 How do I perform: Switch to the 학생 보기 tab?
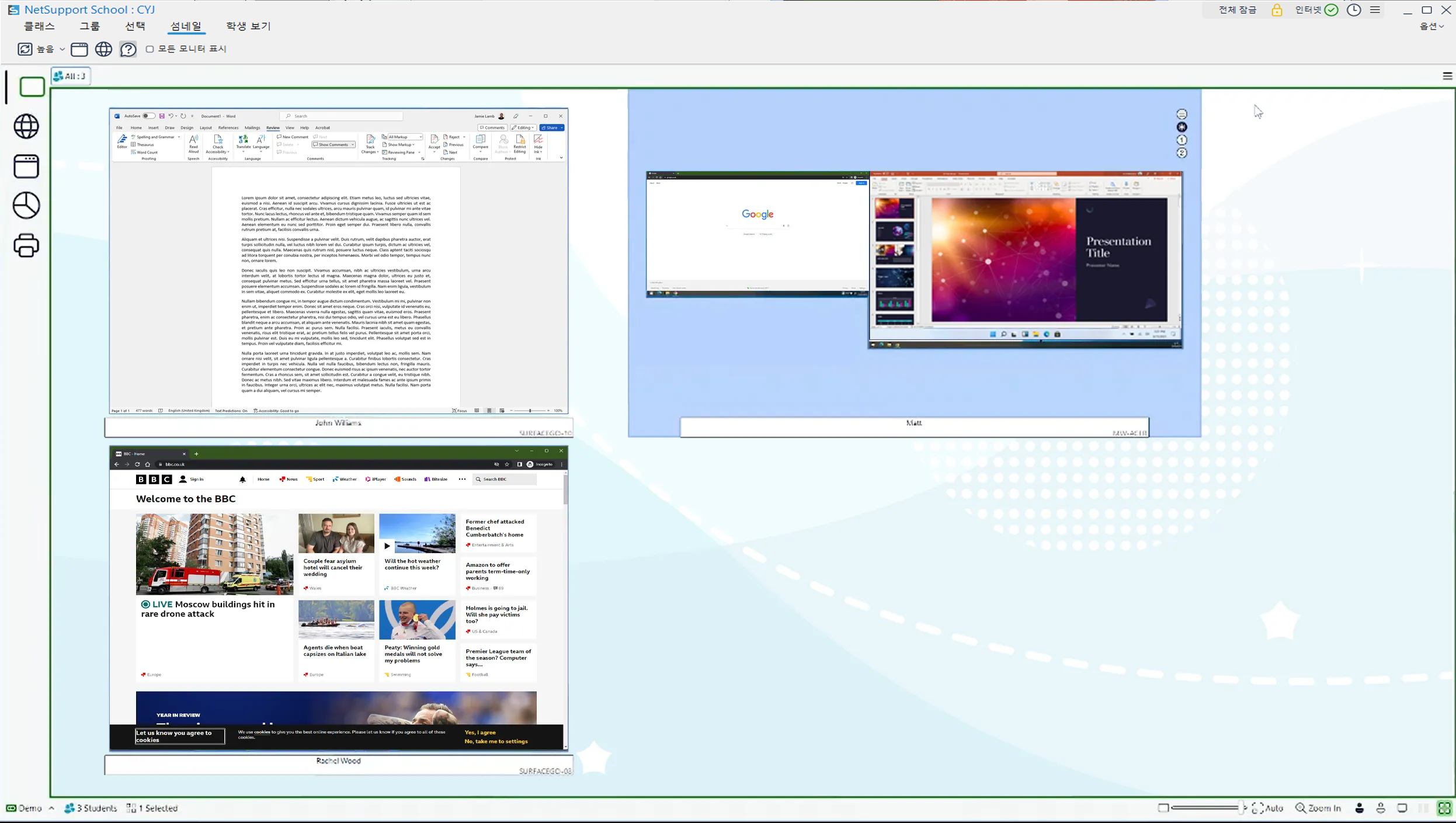(248, 26)
